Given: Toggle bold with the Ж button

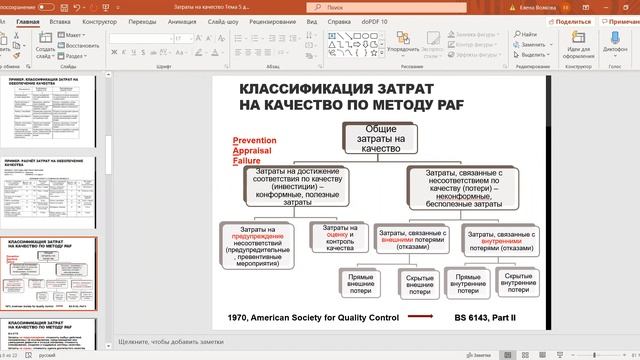Looking at the screenshot, I should click(x=114, y=52).
